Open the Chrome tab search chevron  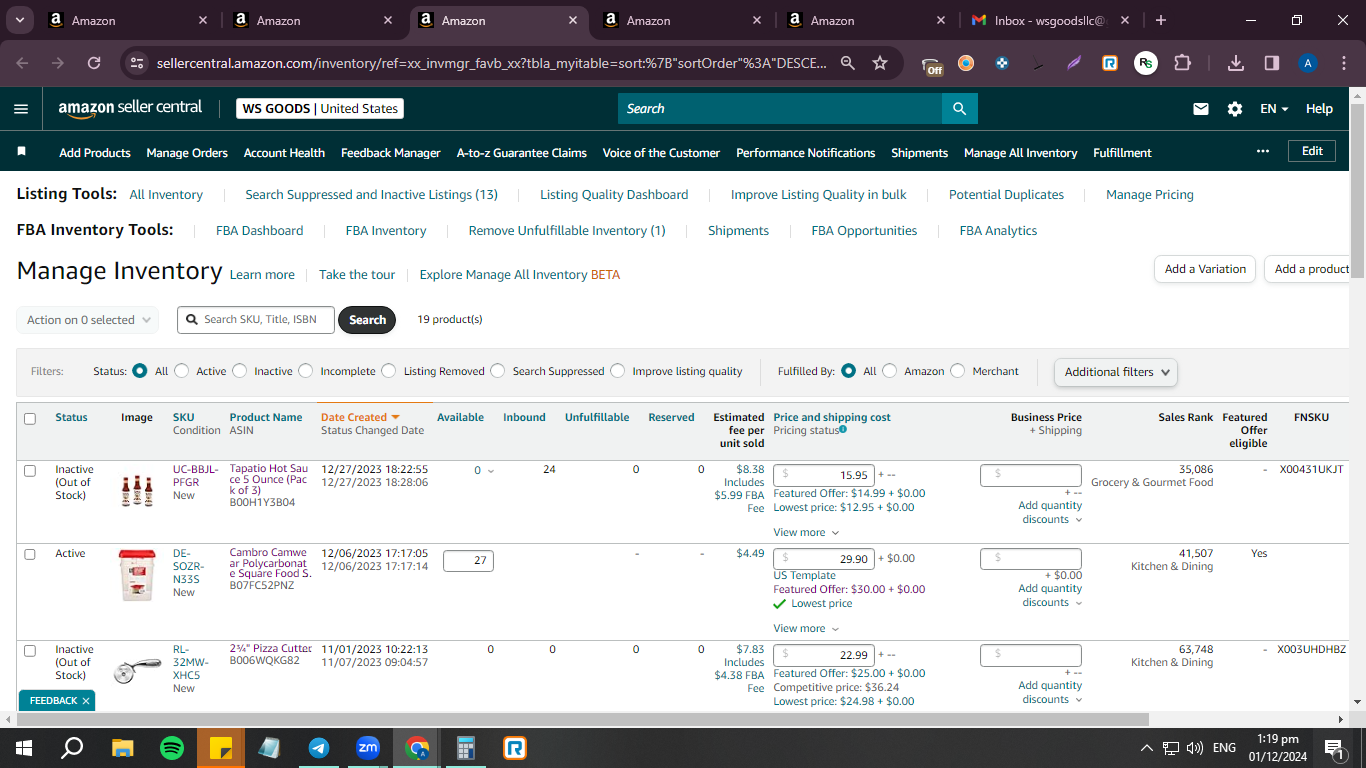click(x=19, y=20)
